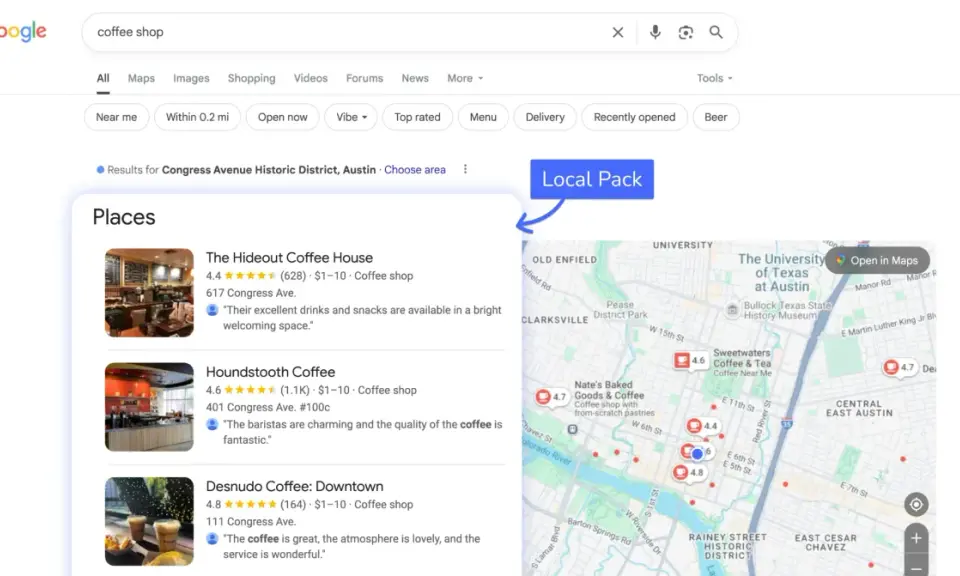Open the three-dot menu beside Choose area
This screenshot has height=576, width=960.
pos(465,169)
